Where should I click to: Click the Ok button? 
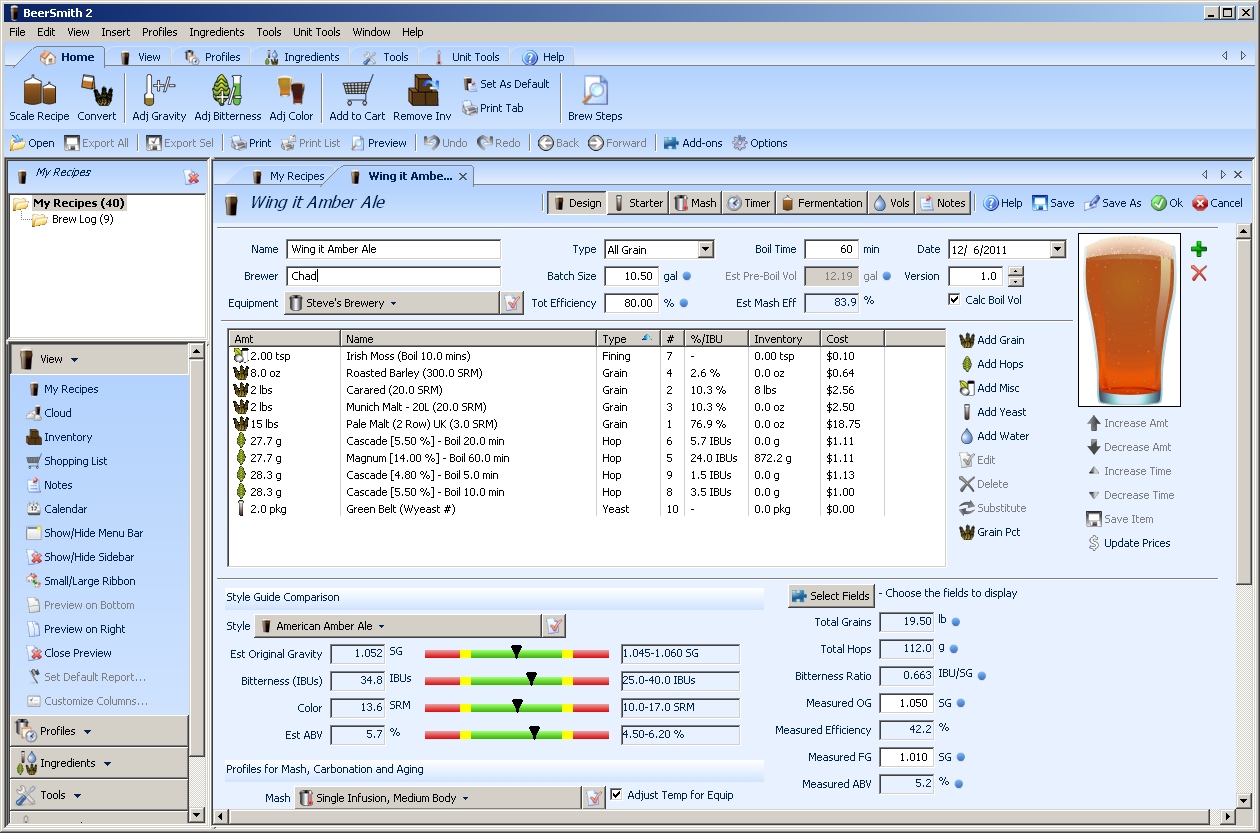click(1166, 203)
